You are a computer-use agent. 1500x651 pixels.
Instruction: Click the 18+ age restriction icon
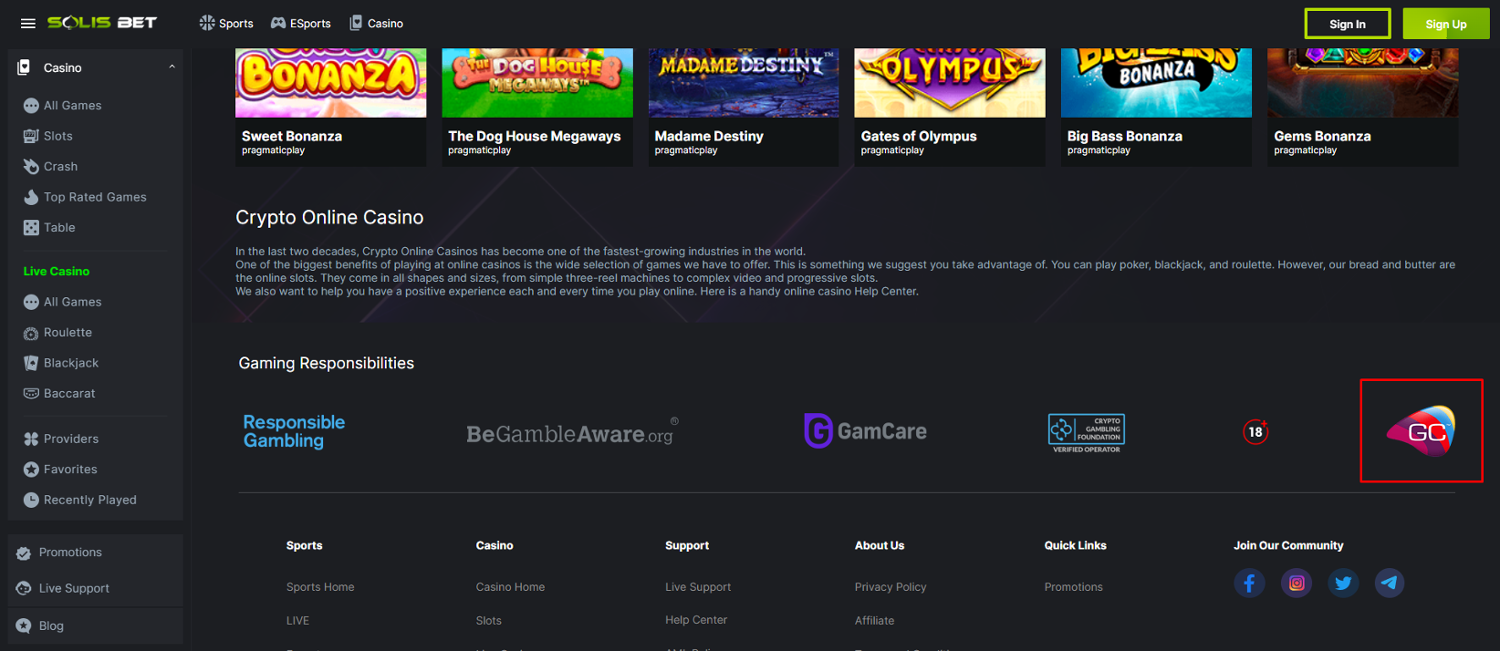[x=1255, y=432]
